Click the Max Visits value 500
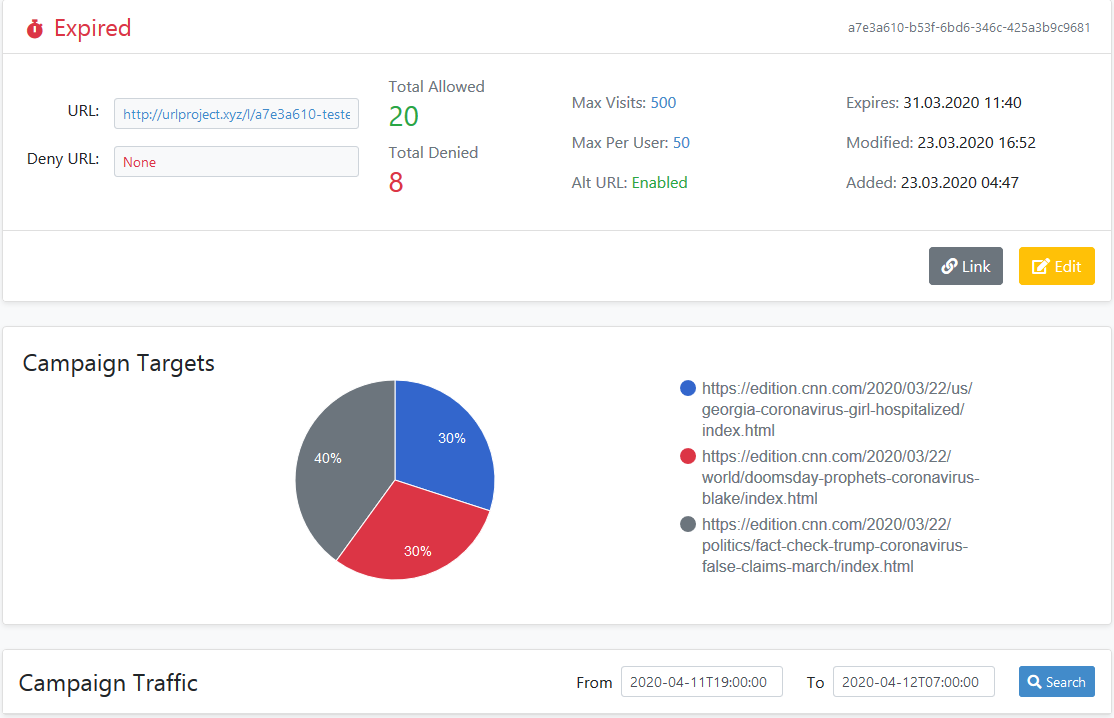This screenshot has width=1114, height=718. coord(663,103)
